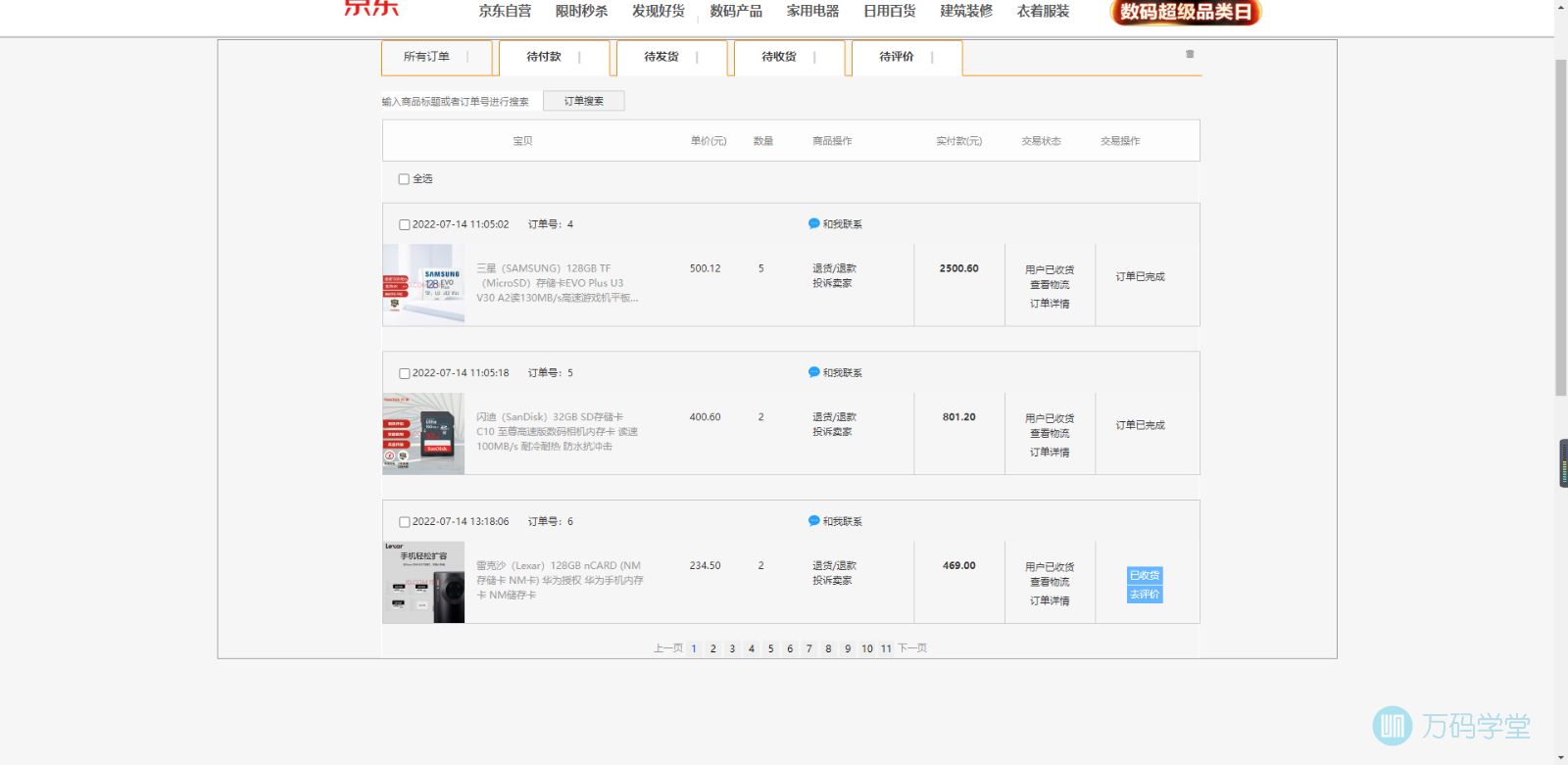
Task: Click 查看物流 for Samsung order
Action: [1050, 285]
